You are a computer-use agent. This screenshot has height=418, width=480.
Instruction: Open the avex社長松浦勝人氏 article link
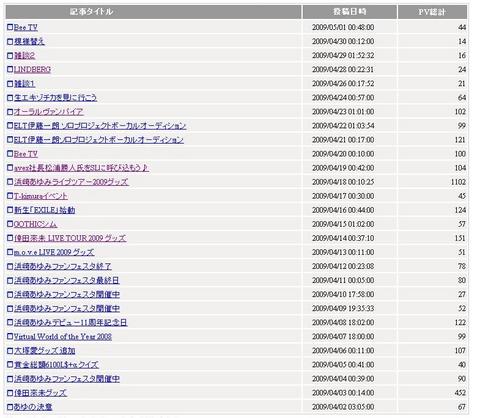81,168
